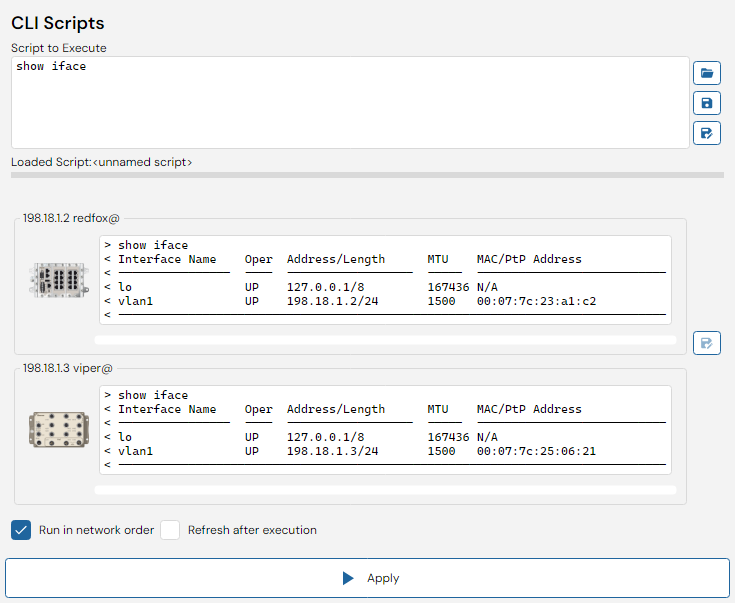Click the redfox switch device image

point(59,280)
